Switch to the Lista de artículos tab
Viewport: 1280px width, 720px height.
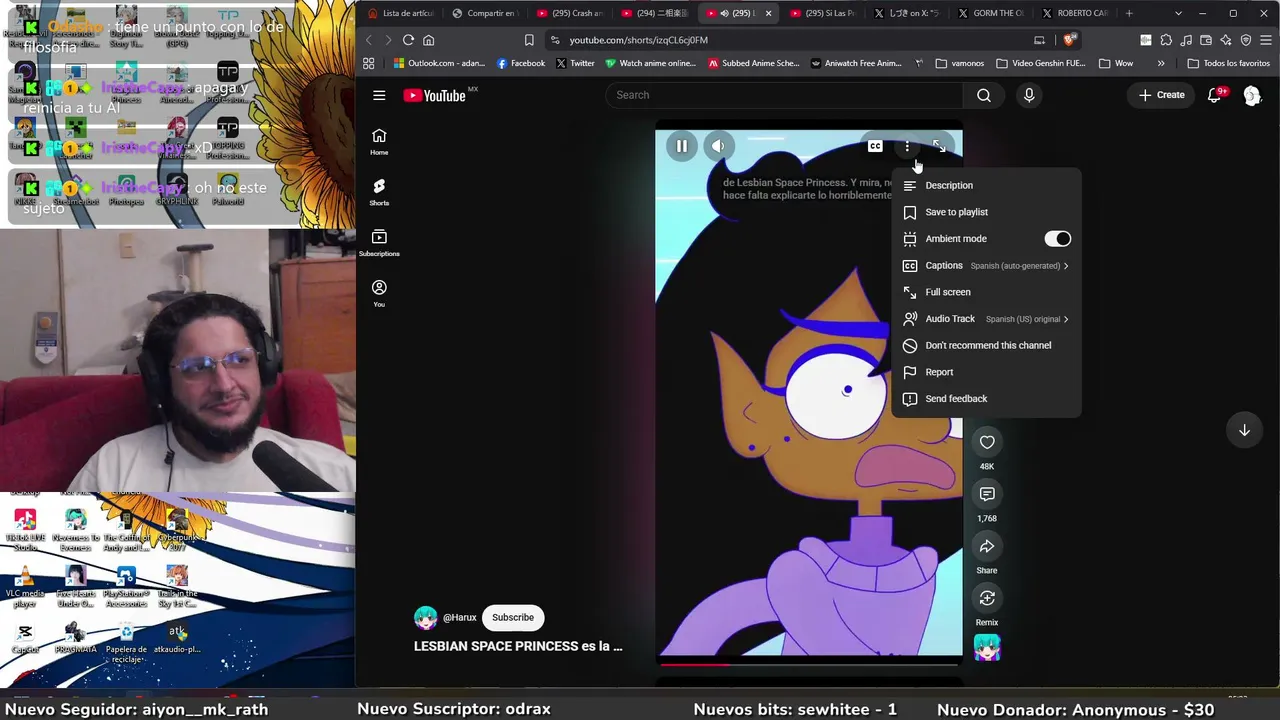pyautogui.click(x=400, y=13)
